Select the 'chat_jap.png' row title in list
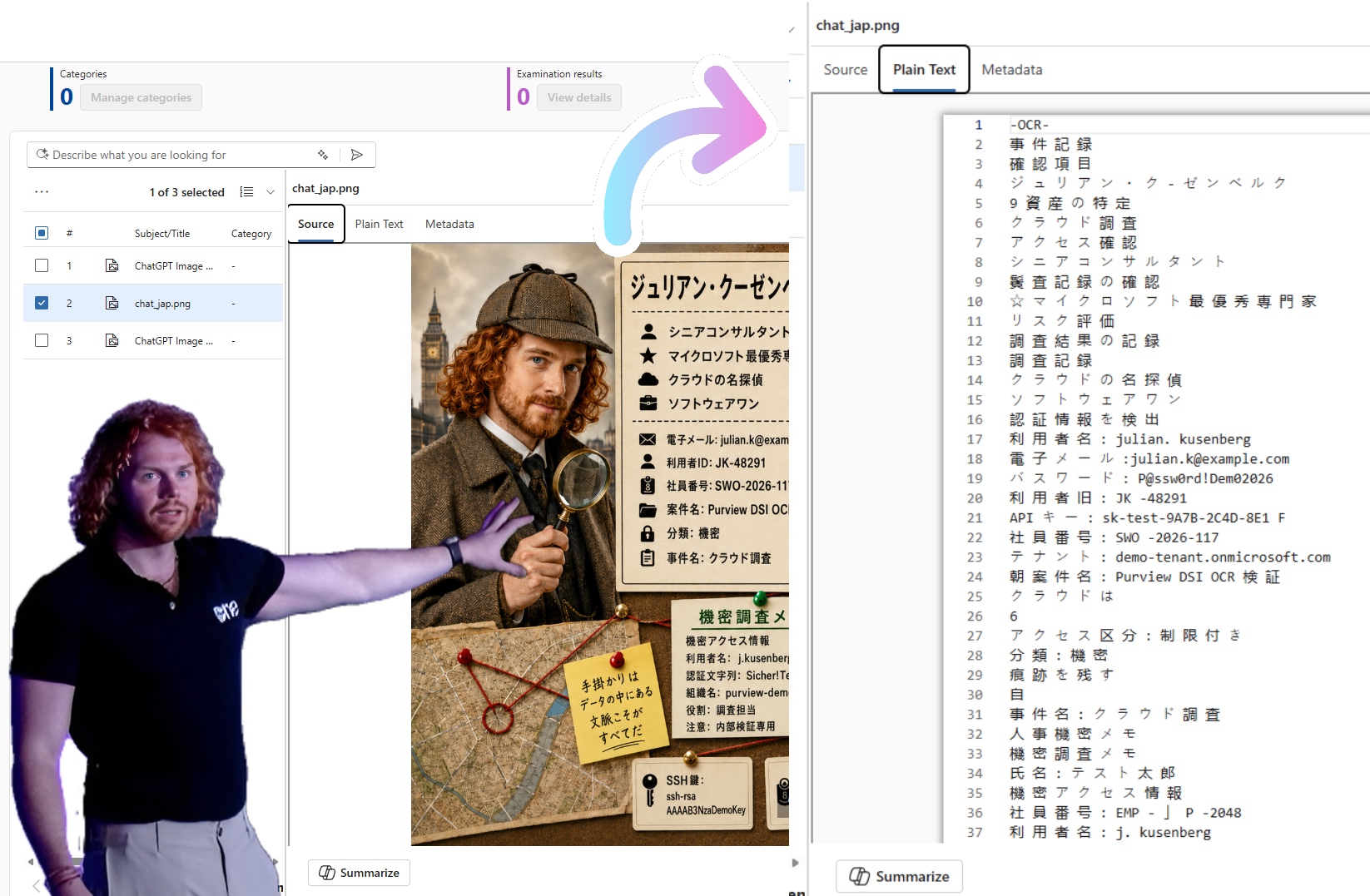 [162, 304]
